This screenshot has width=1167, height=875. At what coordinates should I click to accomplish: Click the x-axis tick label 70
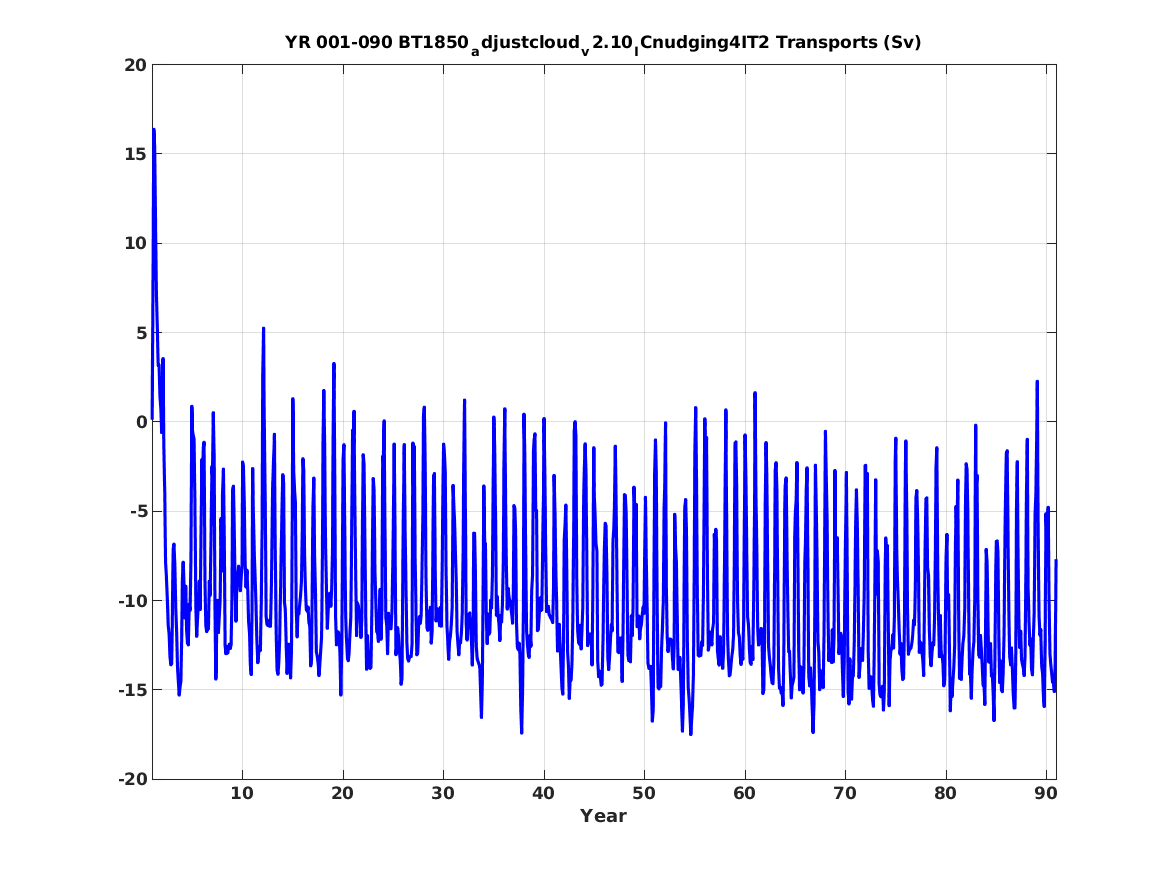[845, 793]
